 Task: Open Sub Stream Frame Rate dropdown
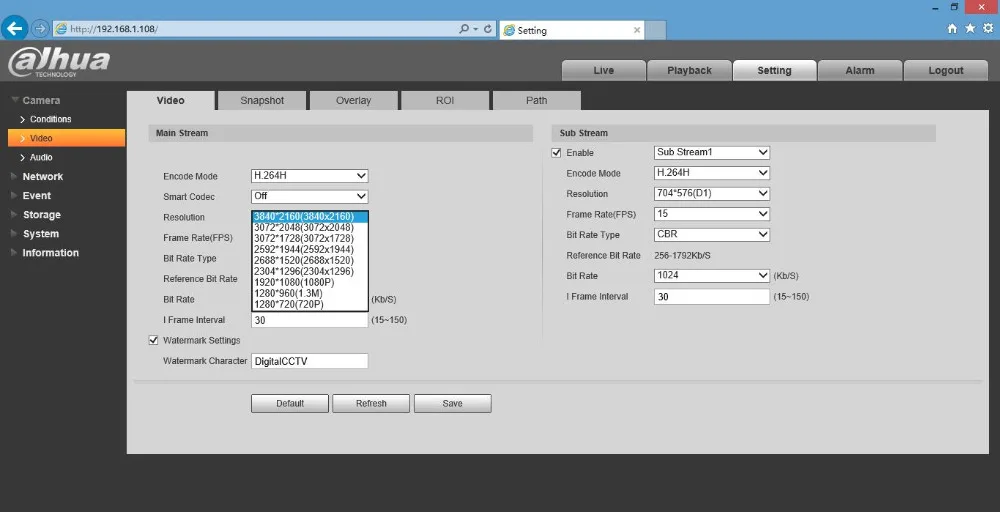pos(712,214)
